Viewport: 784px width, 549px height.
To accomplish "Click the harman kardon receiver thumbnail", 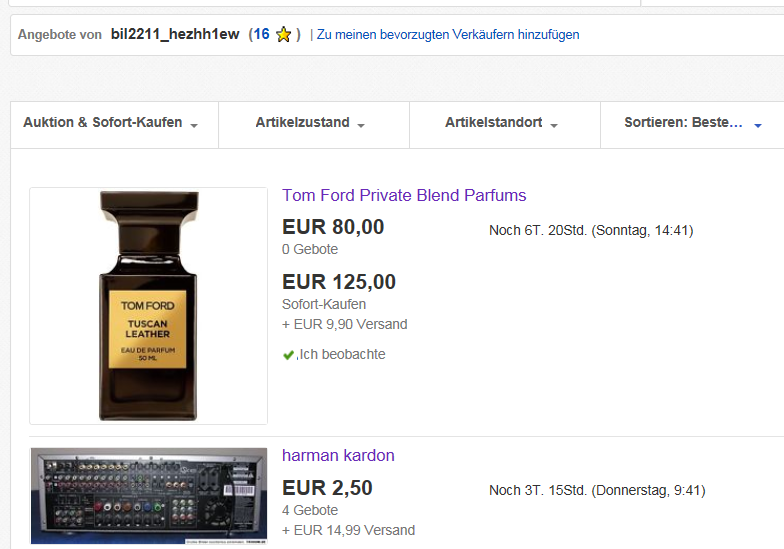I will pos(149,496).
